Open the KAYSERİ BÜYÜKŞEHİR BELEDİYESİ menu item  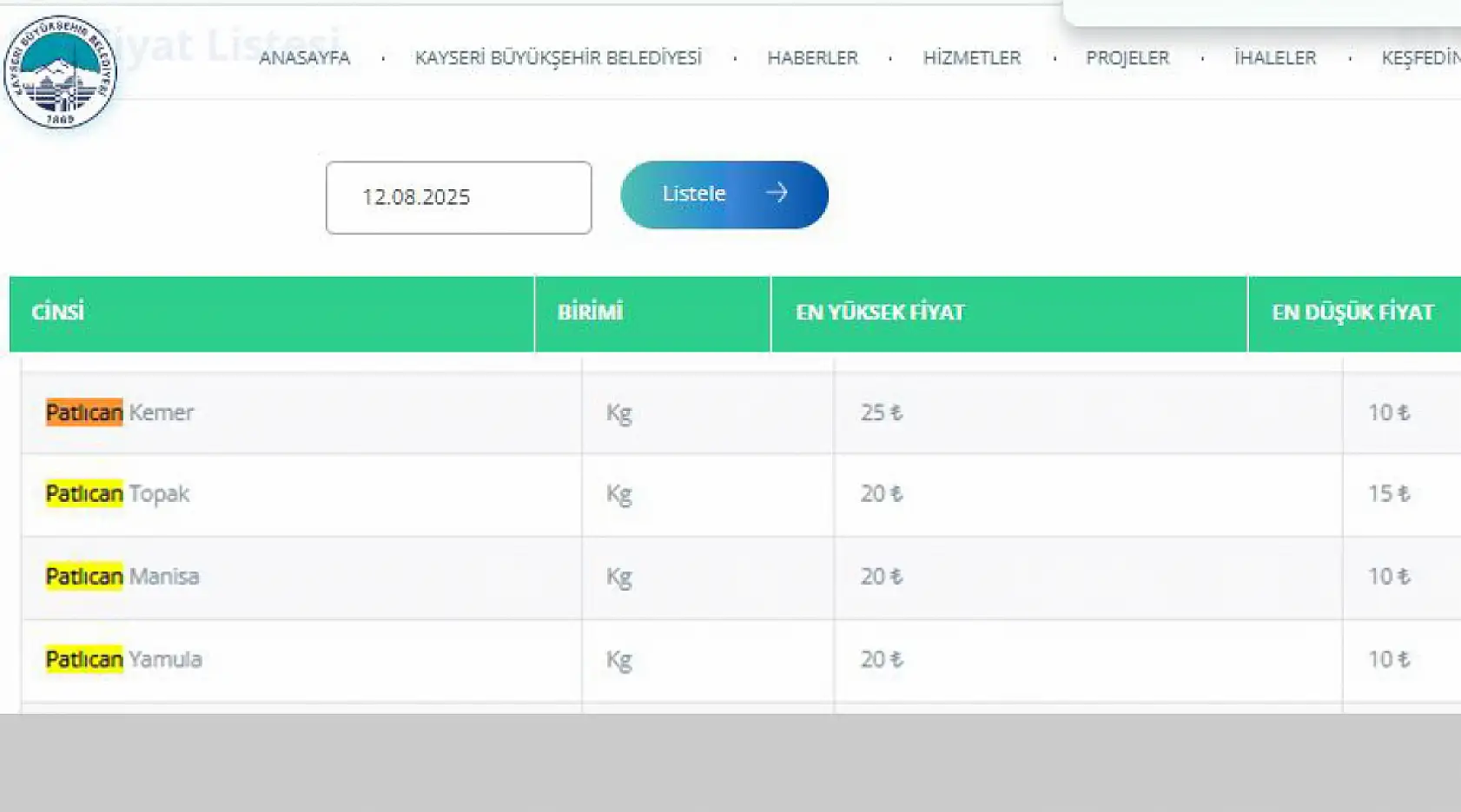tap(559, 57)
